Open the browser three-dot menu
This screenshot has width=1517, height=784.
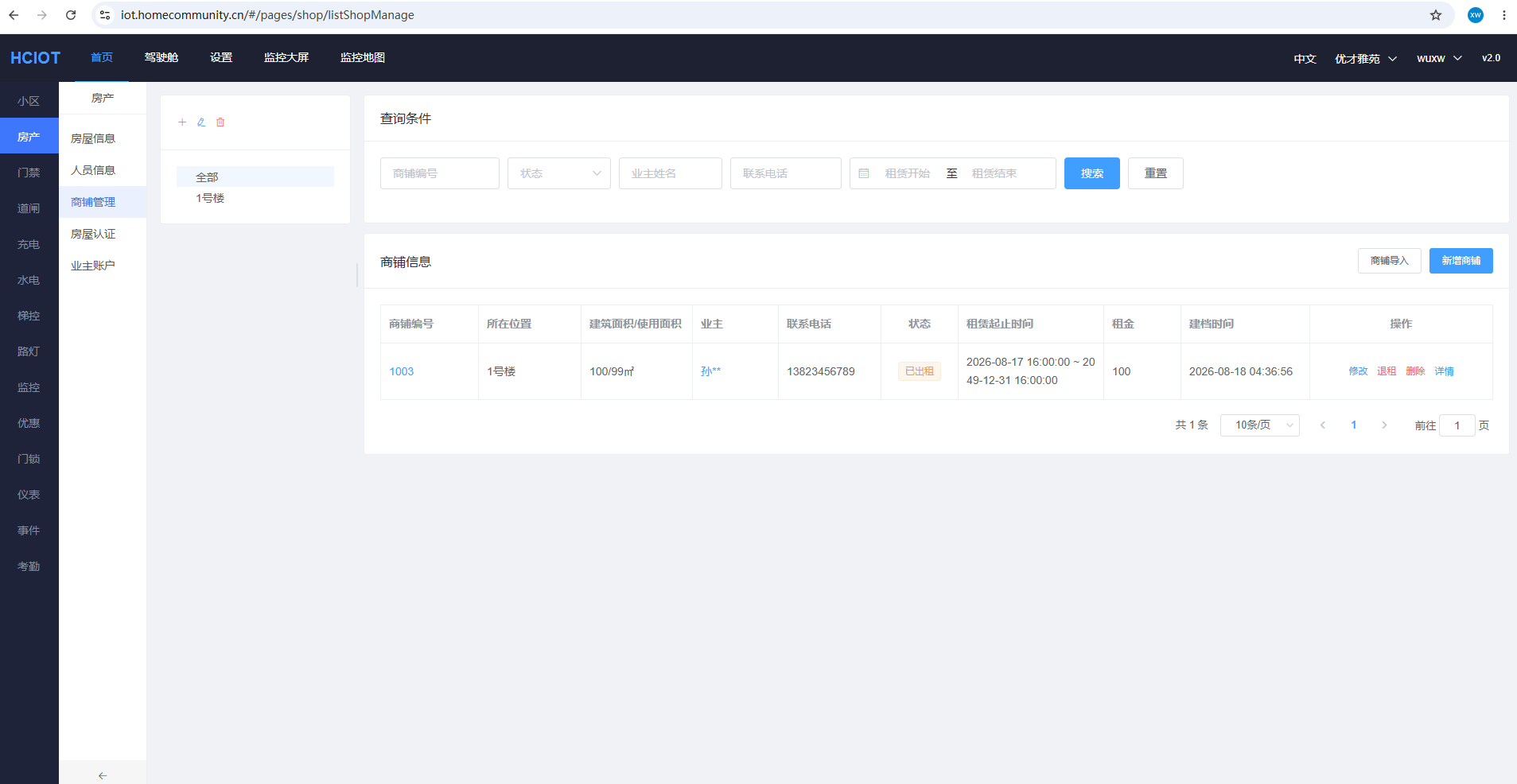[1503, 15]
